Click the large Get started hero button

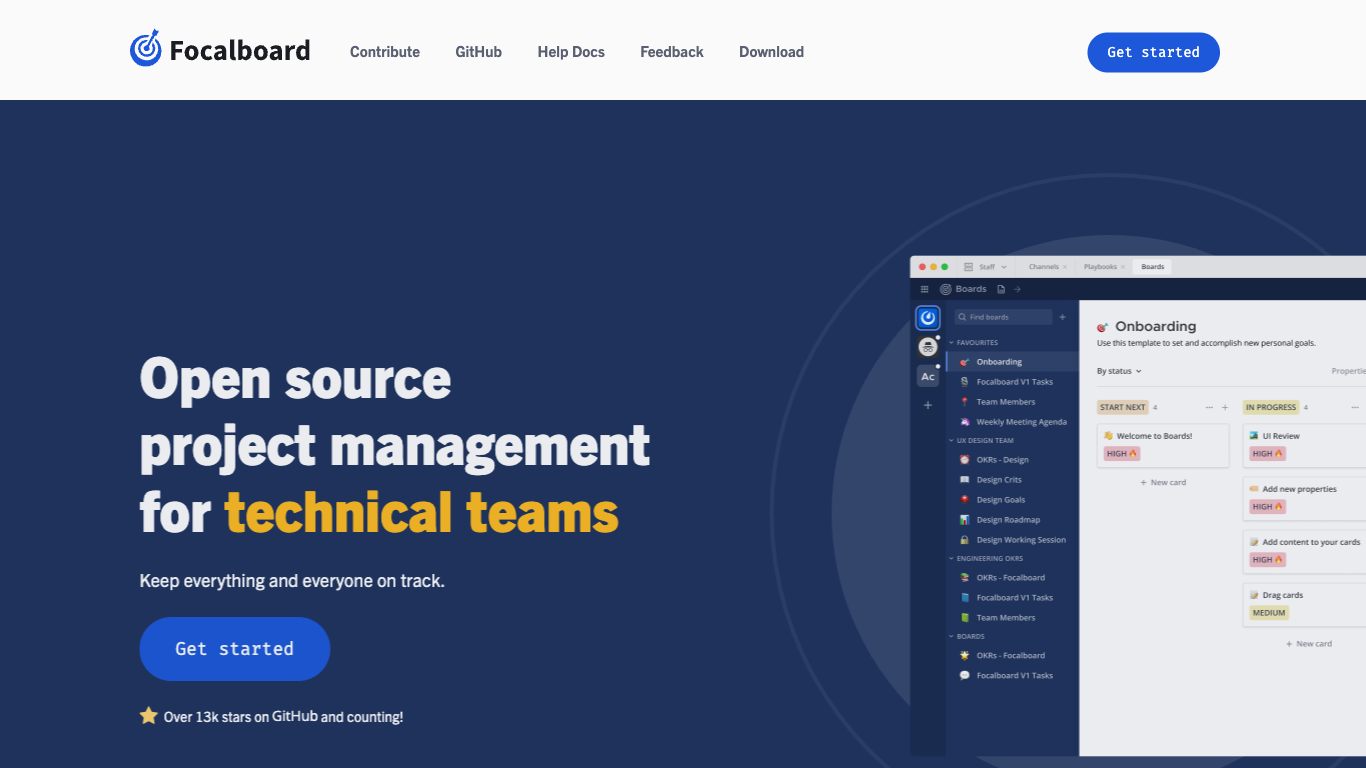[235, 649]
